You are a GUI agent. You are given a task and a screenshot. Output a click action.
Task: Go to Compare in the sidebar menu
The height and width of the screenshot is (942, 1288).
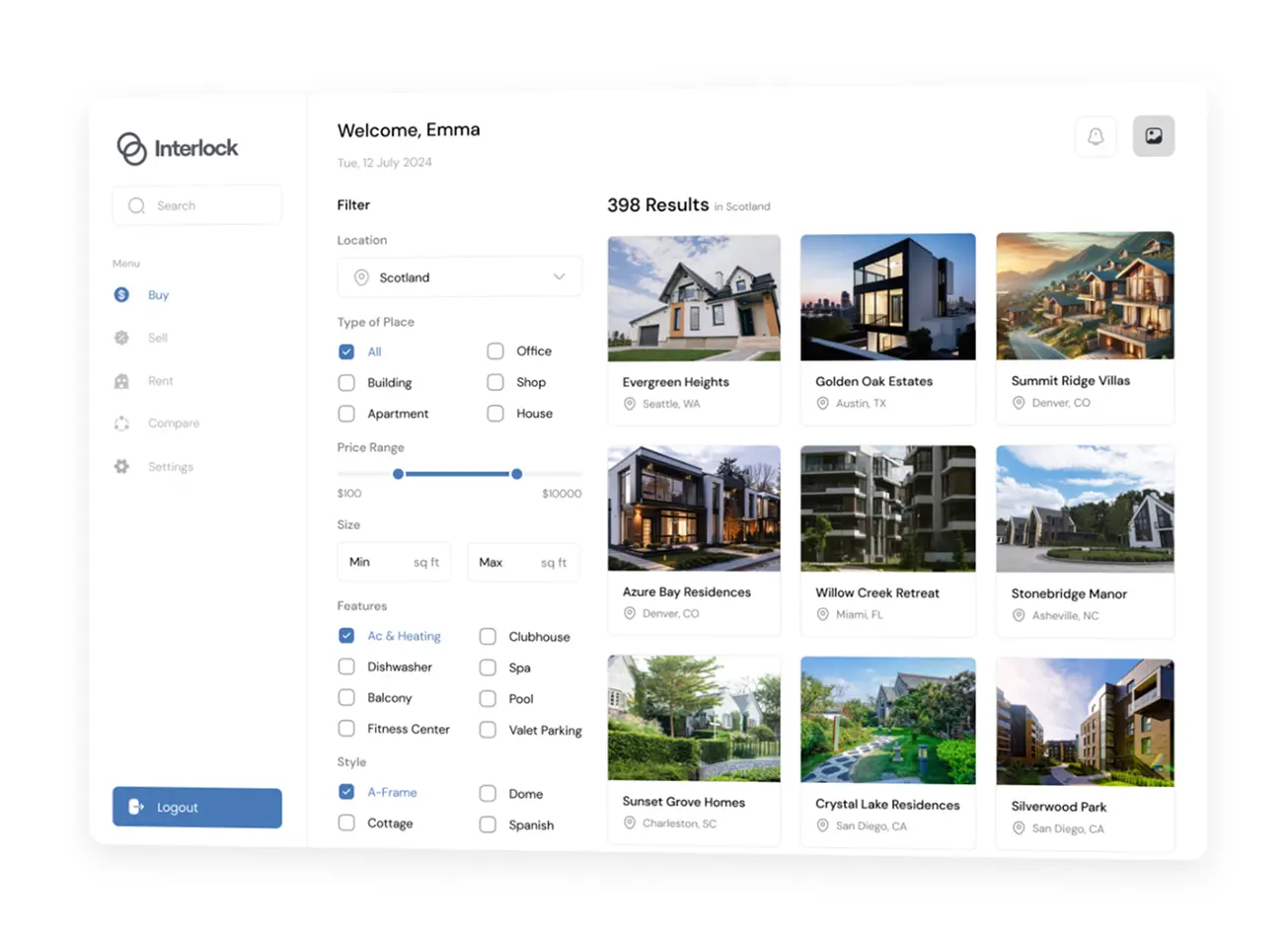174,423
